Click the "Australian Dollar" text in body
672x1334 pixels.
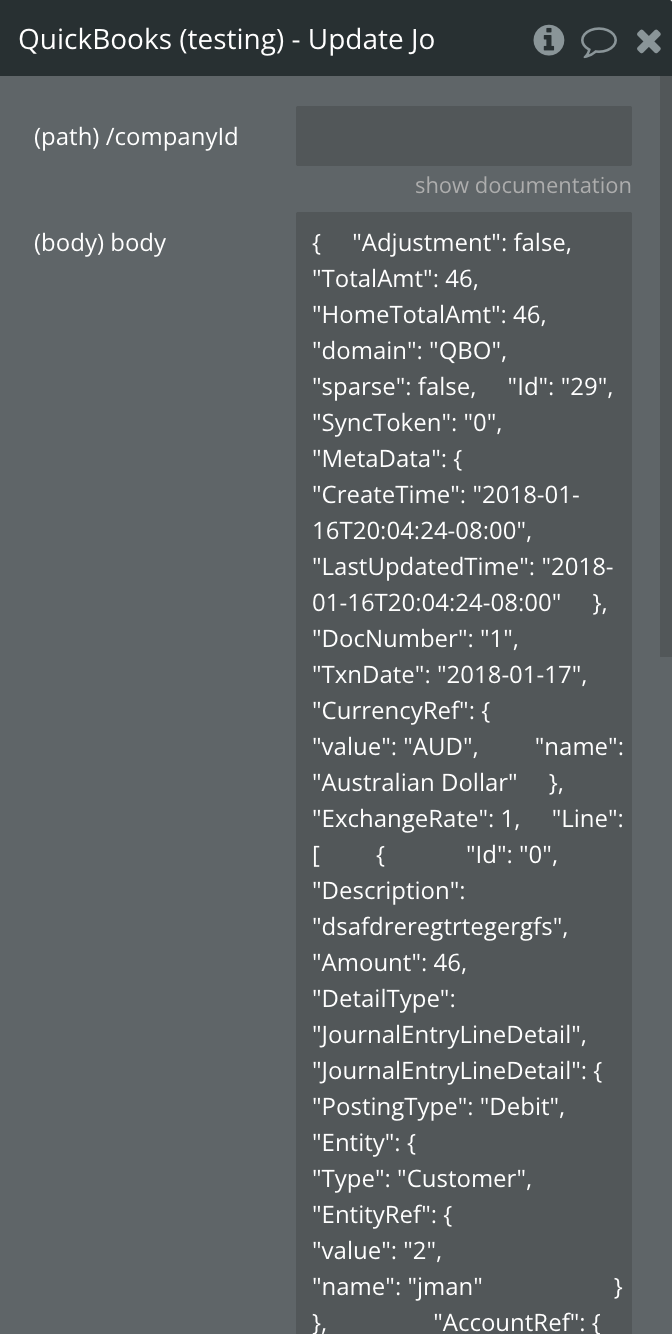415,783
